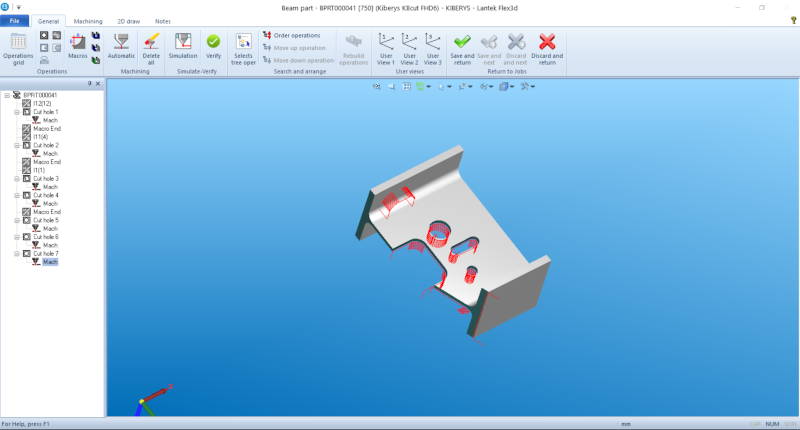The image size is (800, 430).
Task: Run Automatic machining
Action: tap(121, 46)
